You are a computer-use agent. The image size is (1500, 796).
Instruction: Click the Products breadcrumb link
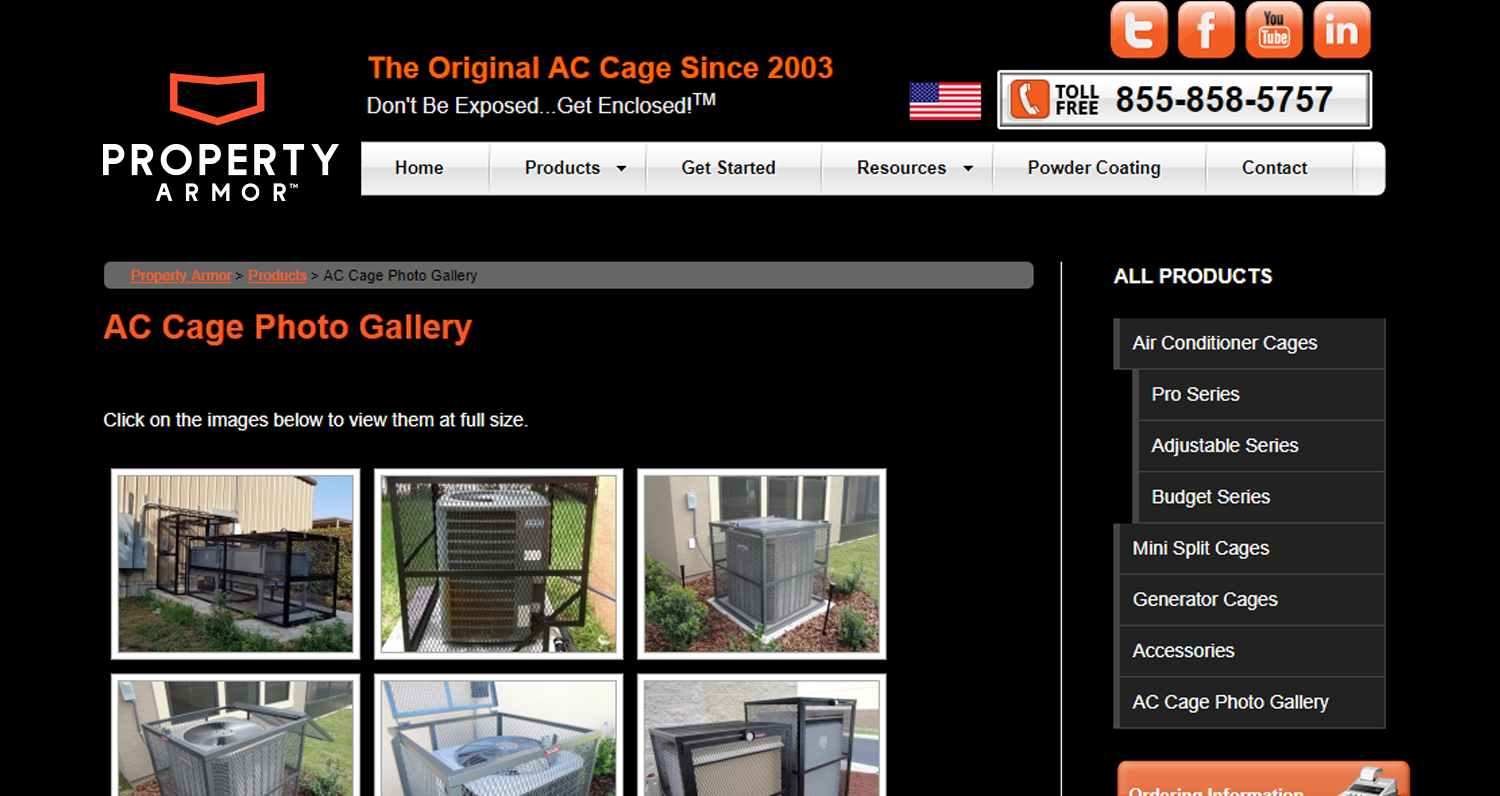[277, 276]
